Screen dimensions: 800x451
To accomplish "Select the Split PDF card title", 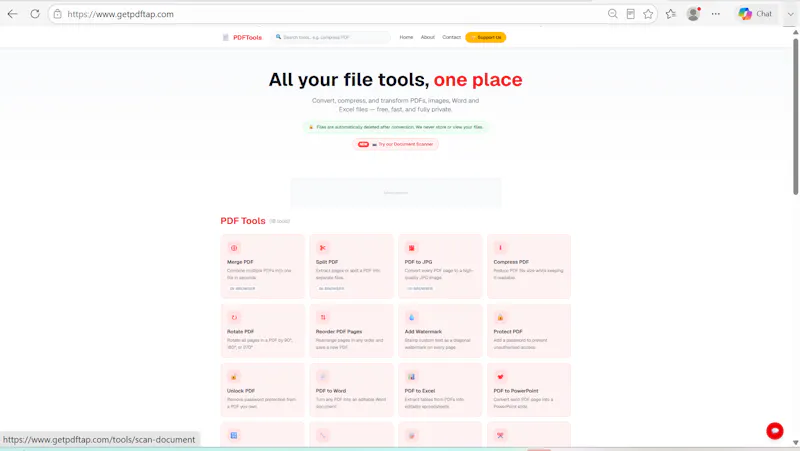I will (x=327, y=262).
